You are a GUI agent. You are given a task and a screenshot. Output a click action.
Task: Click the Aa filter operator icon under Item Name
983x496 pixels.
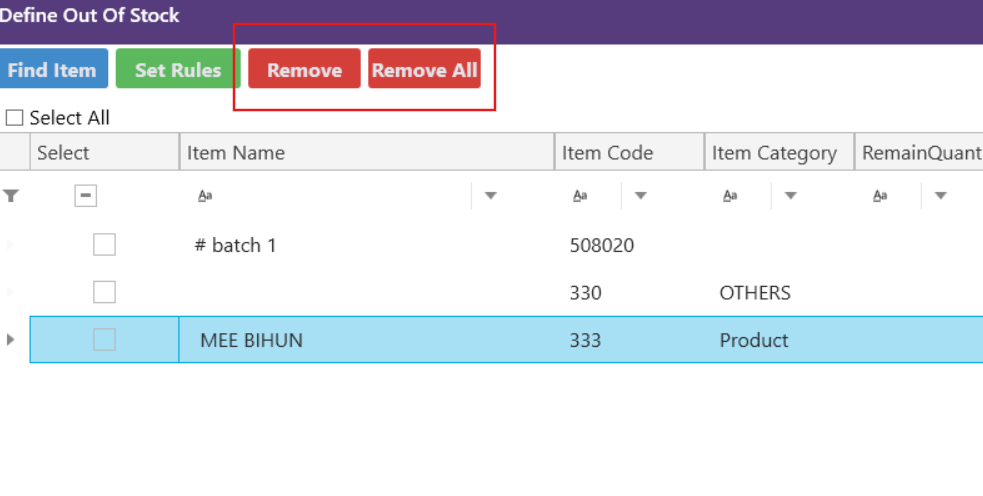pos(205,196)
